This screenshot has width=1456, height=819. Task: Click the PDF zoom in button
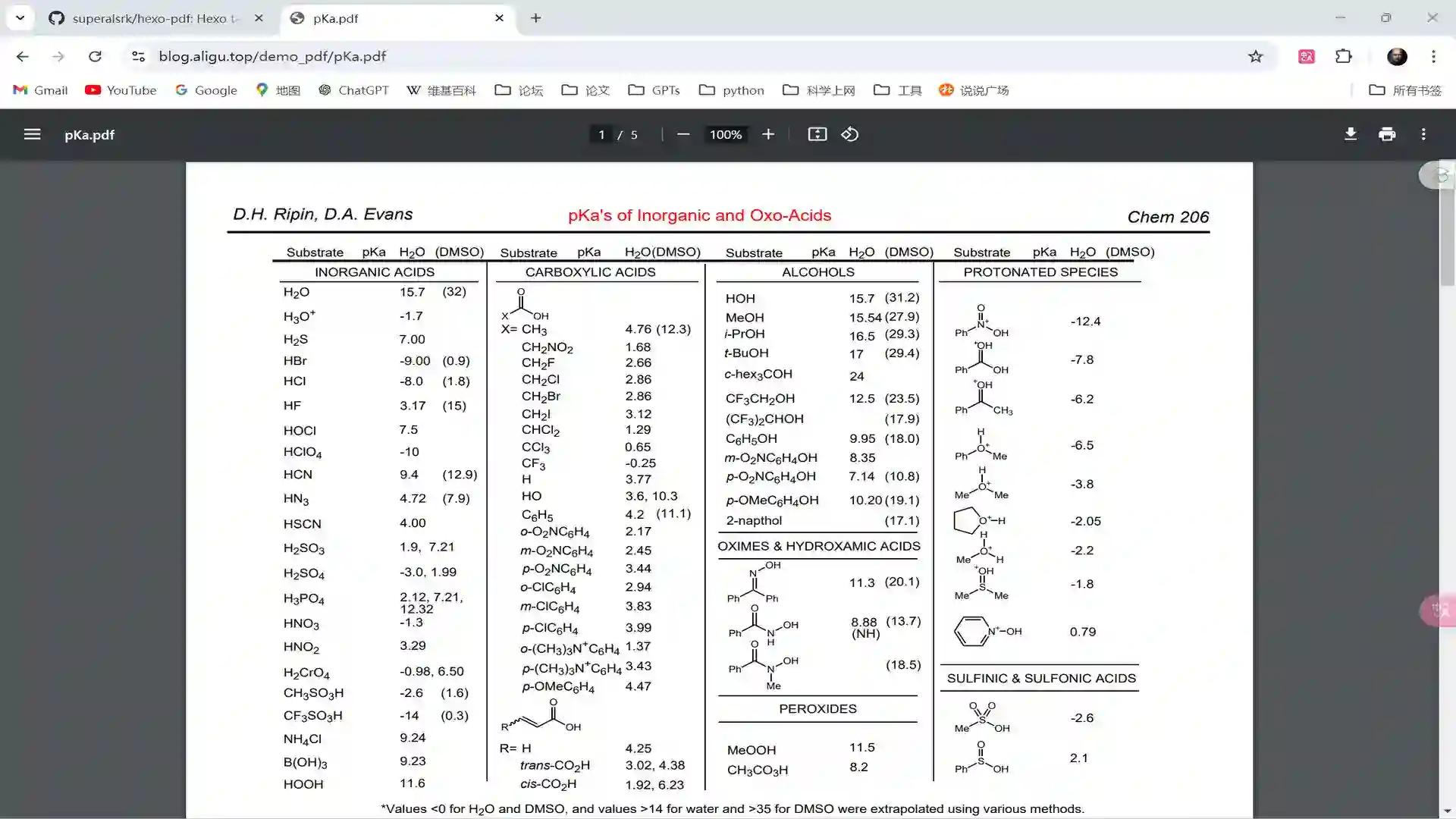tap(768, 134)
